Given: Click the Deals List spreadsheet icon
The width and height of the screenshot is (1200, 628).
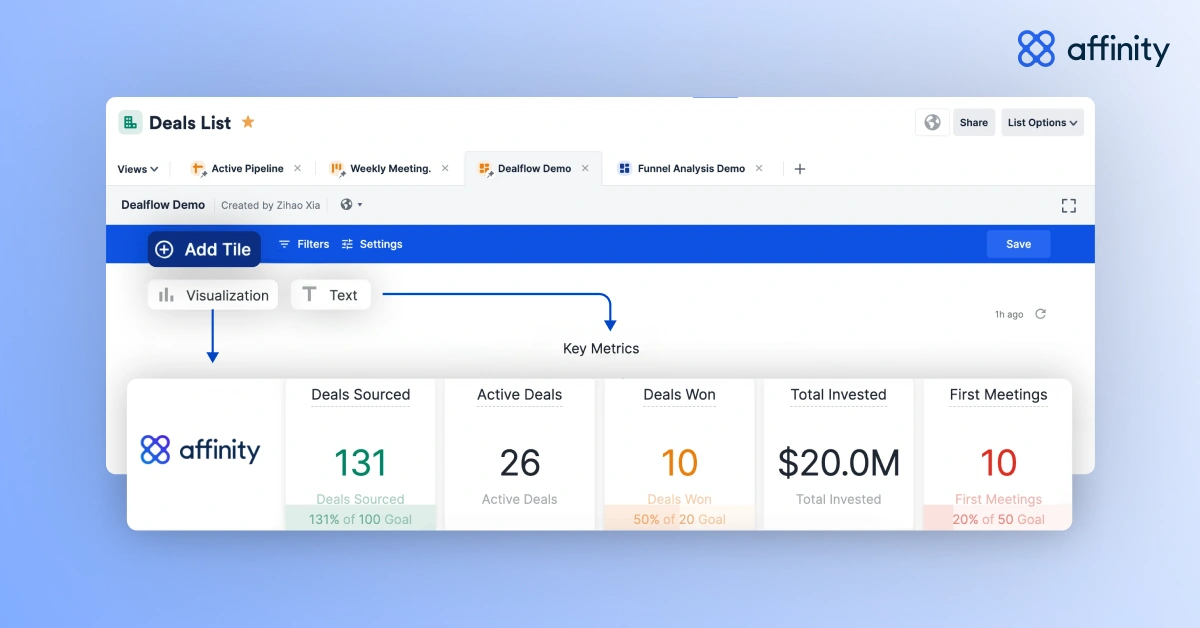Looking at the screenshot, I should [x=130, y=122].
